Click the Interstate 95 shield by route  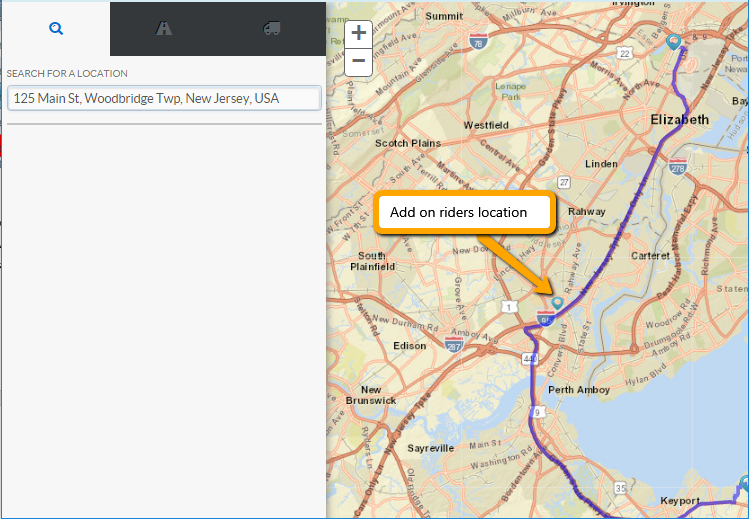[546, 318]
